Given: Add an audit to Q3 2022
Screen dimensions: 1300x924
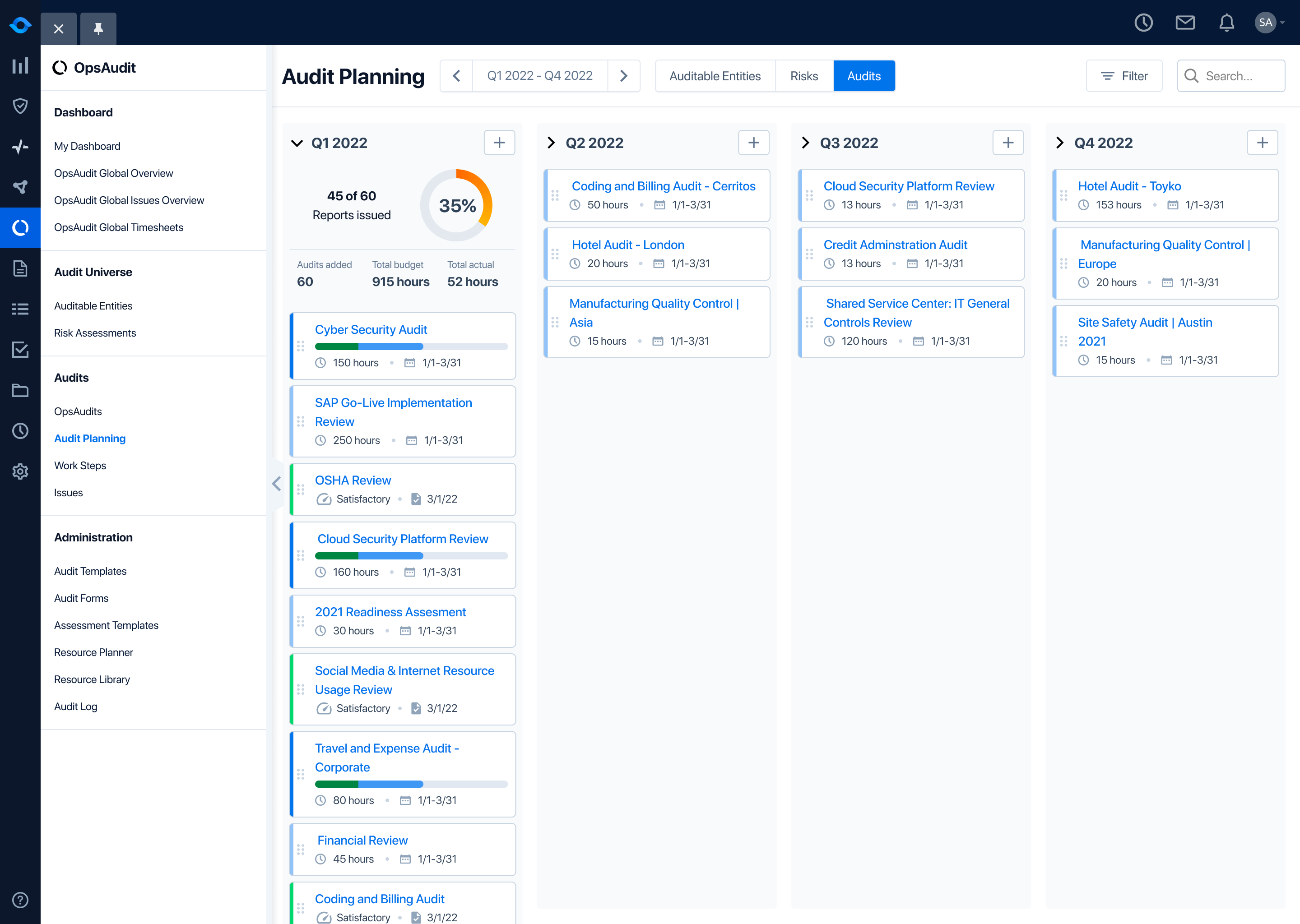Looking at the screenshot, I should click(1007, 143).
